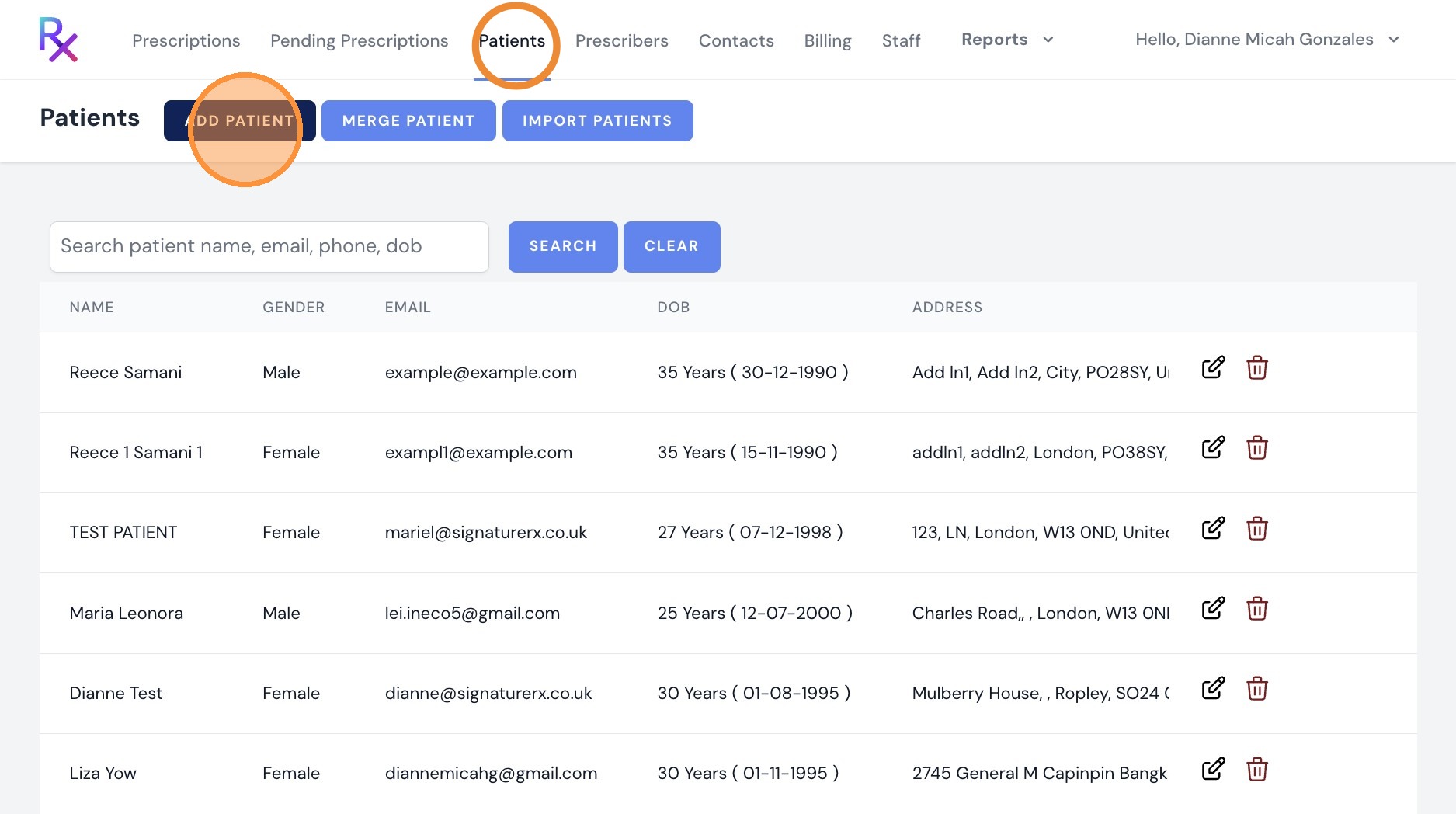
Task: Open Pending Prescriptions tab
Action: pos(360,40)
